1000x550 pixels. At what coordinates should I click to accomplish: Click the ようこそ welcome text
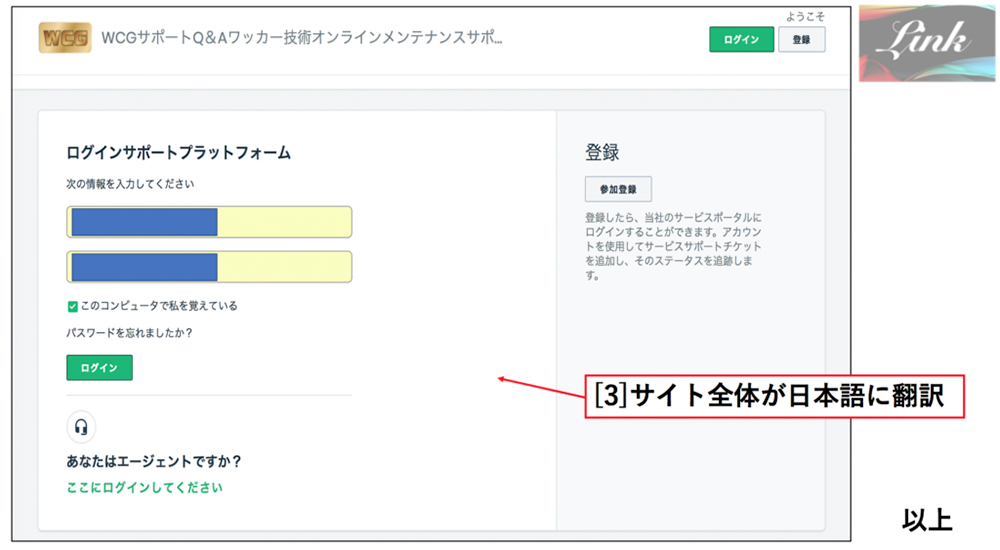click(x=805, y=17)
